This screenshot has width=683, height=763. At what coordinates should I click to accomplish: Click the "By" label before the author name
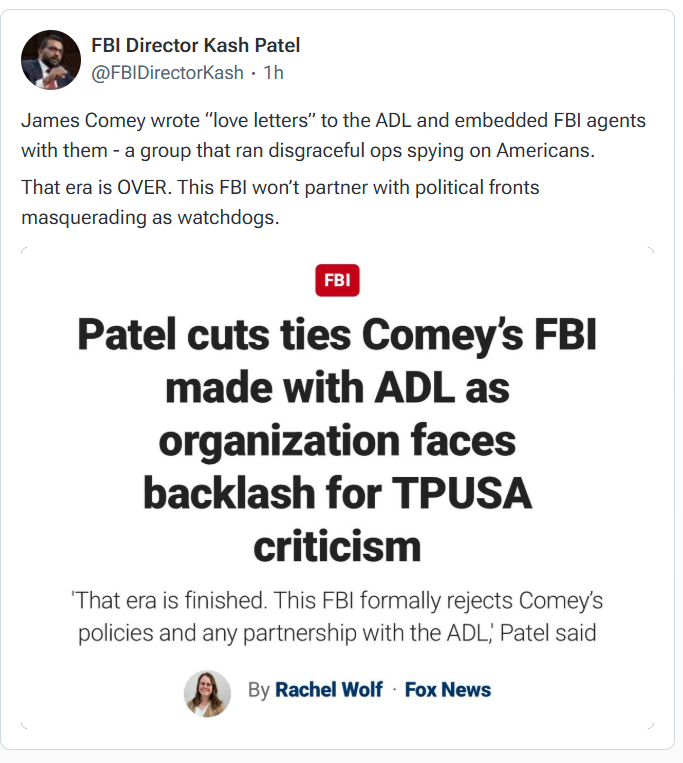259,691
